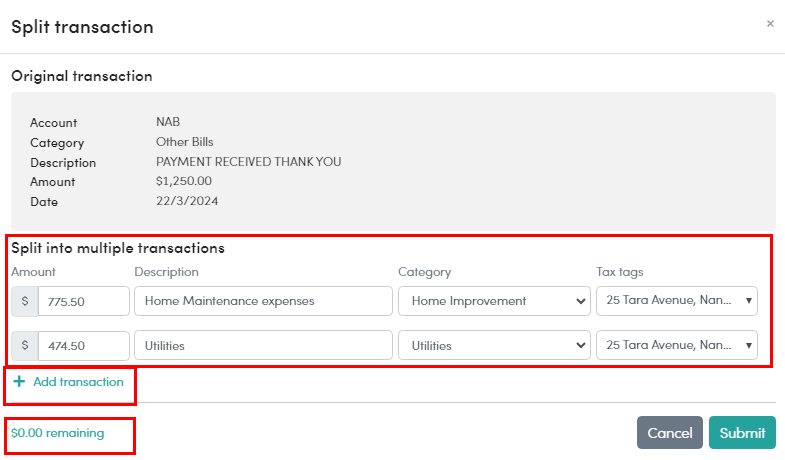Open the Home Improvement category dropdown
Viewport: 785px width, 460px height.
[494, 301]
